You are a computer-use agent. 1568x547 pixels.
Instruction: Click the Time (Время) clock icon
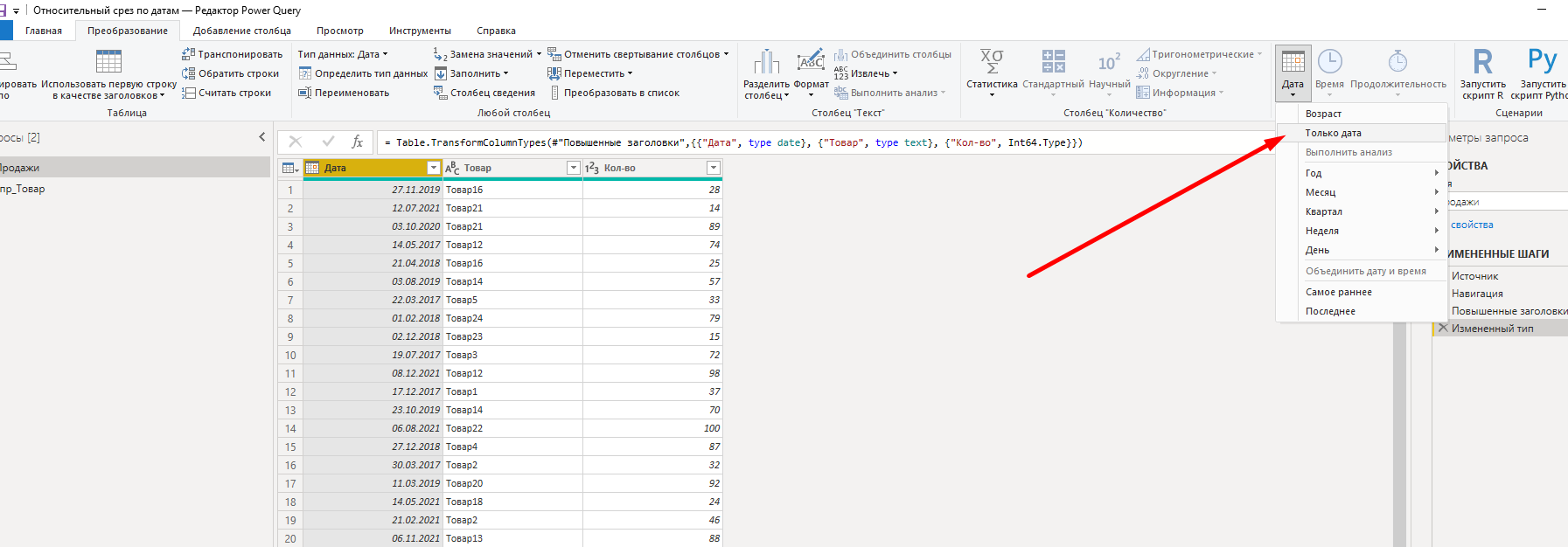[x=1329, y=61]
